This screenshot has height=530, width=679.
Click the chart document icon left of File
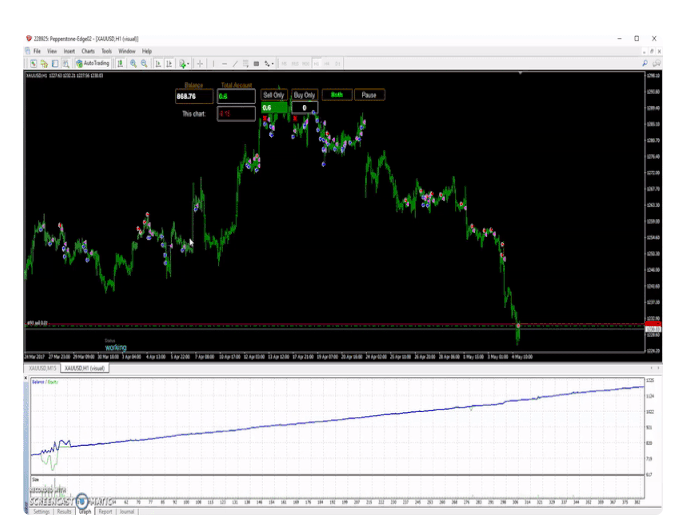click(28, 51)
